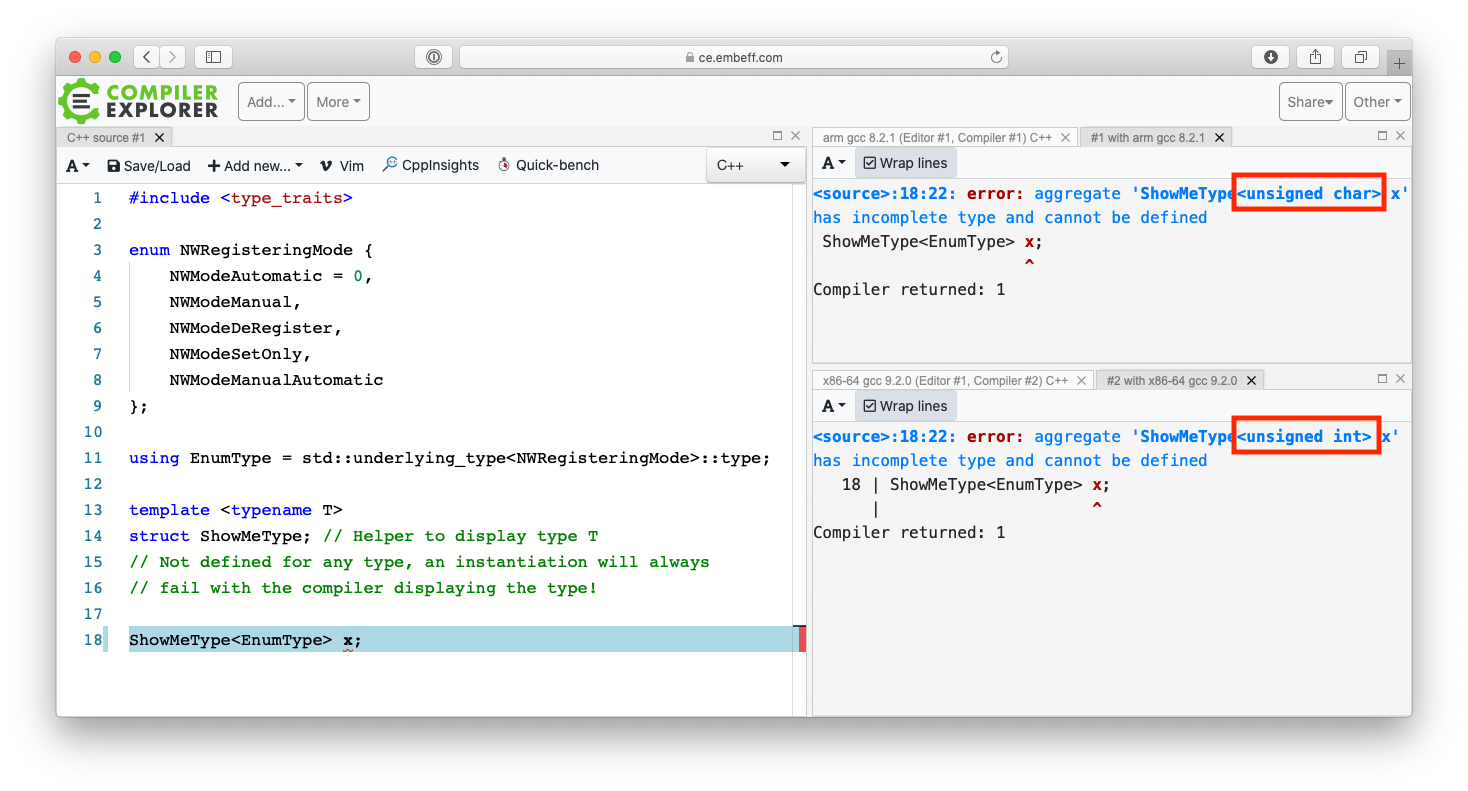Toggle Wrap lines in x86-64 gcc output
The height and width of the screenshot is (791, 1468).
point(905,406)
